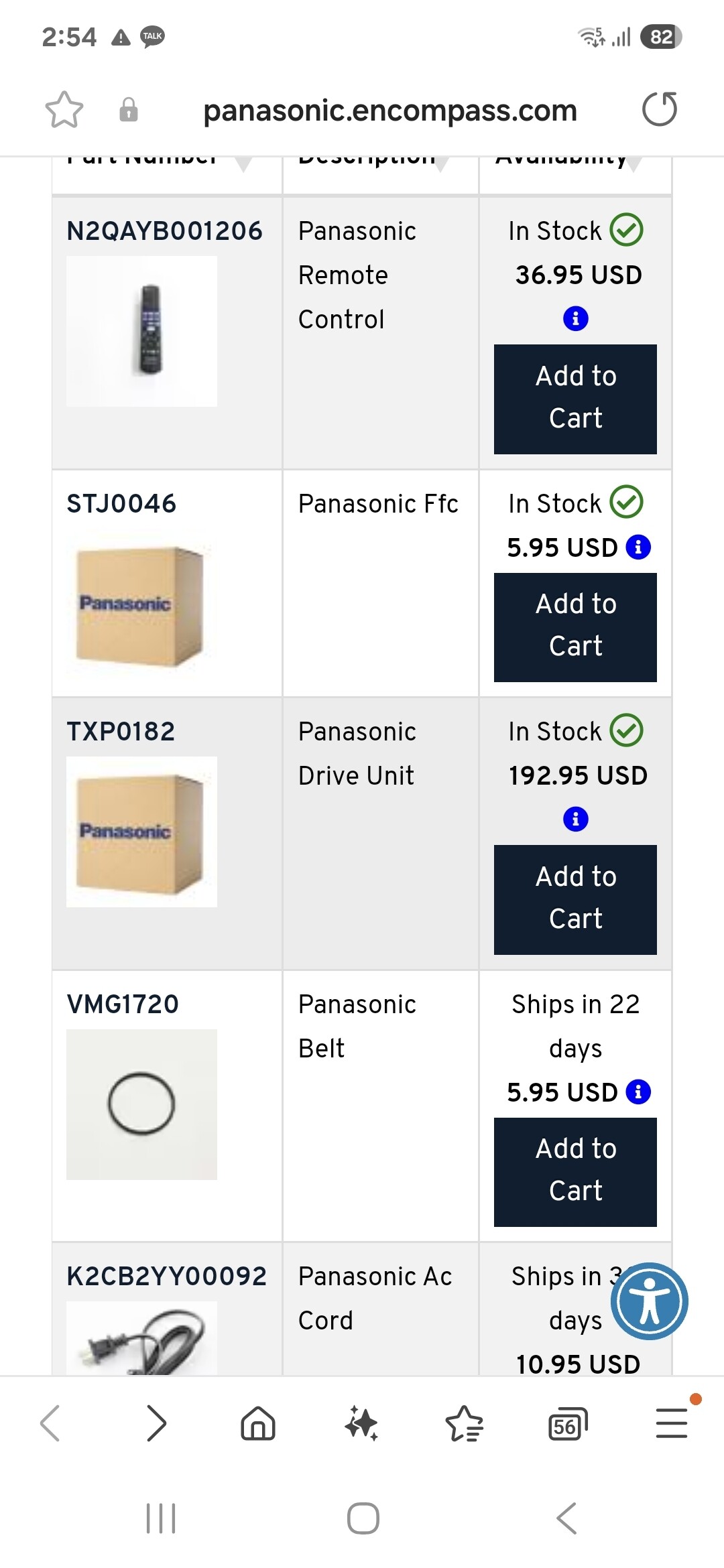The height and width of the screenshot is (1568, 724).
Task: Go forward with browser forward arrow
Action: point(156,1423)
